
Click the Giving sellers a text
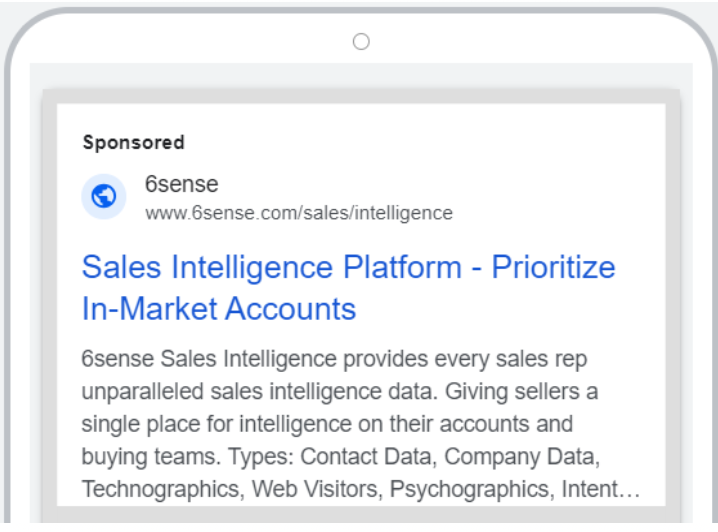522,392
